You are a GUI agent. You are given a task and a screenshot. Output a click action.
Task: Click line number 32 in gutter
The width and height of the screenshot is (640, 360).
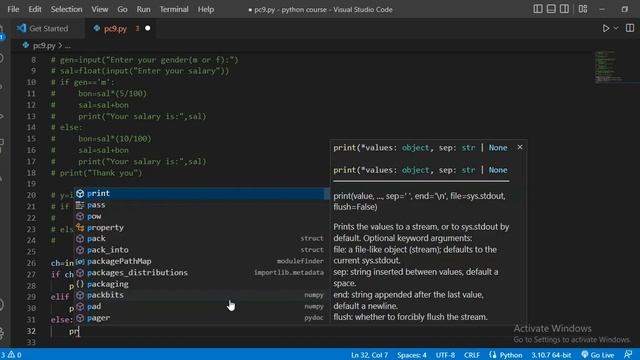31,331
